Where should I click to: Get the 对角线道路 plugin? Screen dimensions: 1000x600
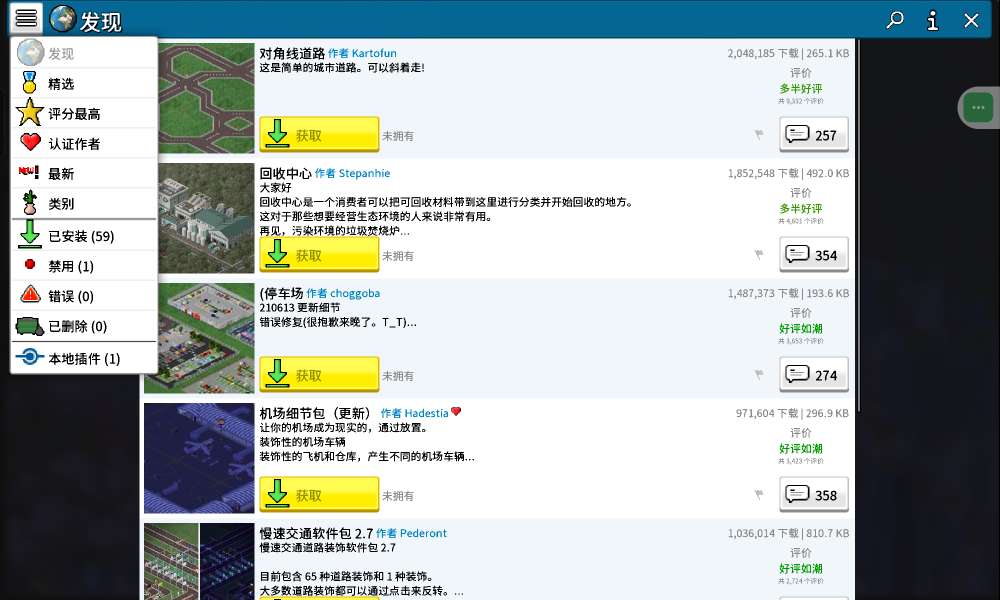319,134
